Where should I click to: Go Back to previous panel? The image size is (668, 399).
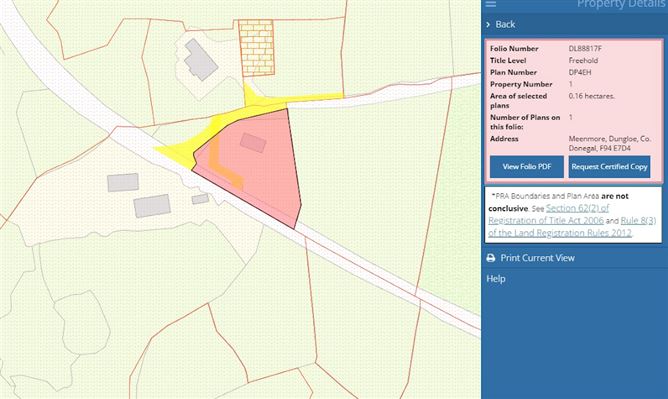tap(505, 25)
